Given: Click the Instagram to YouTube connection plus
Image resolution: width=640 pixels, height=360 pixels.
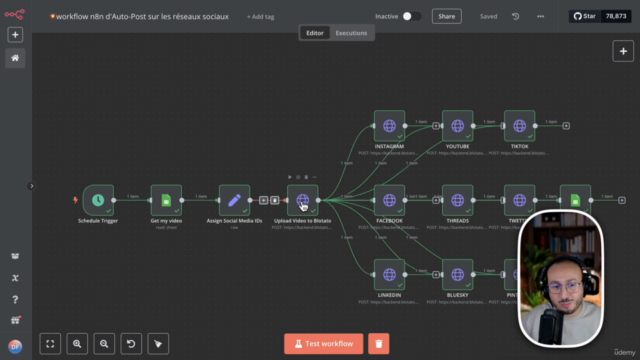Looking at the screenshot, I should pos(436,126).
